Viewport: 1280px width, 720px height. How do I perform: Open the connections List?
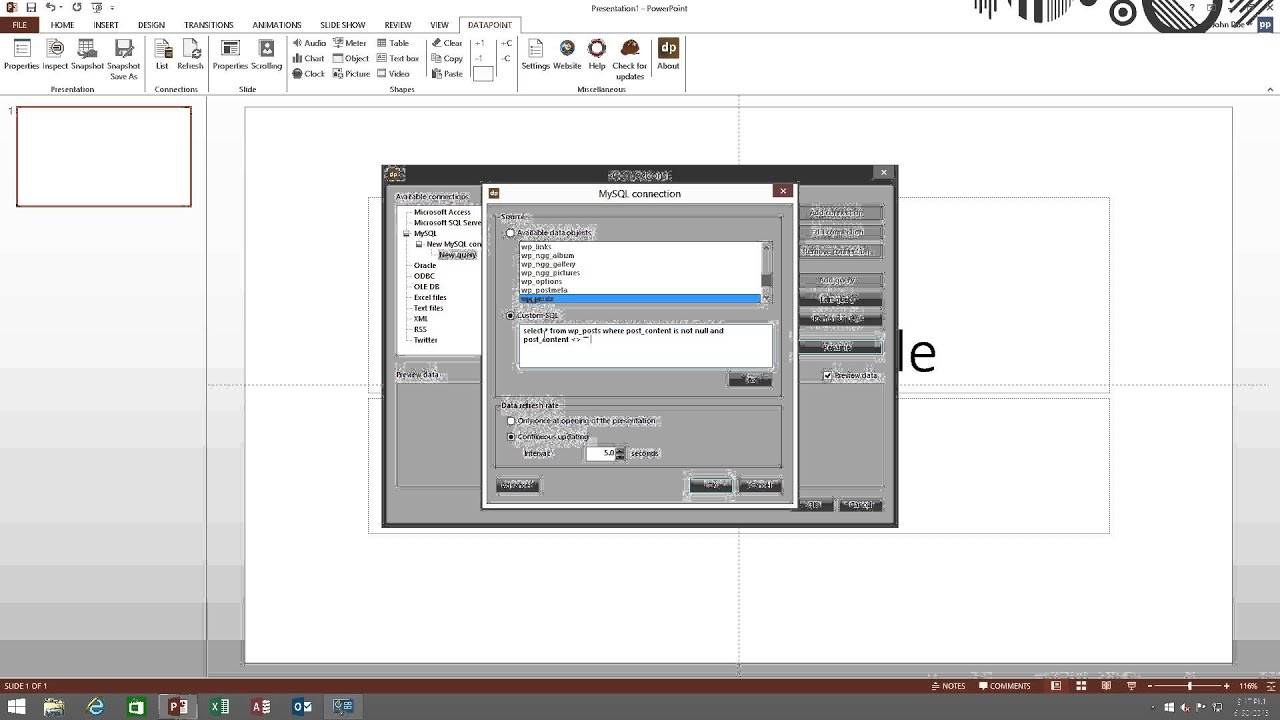[x=162, y=56]
